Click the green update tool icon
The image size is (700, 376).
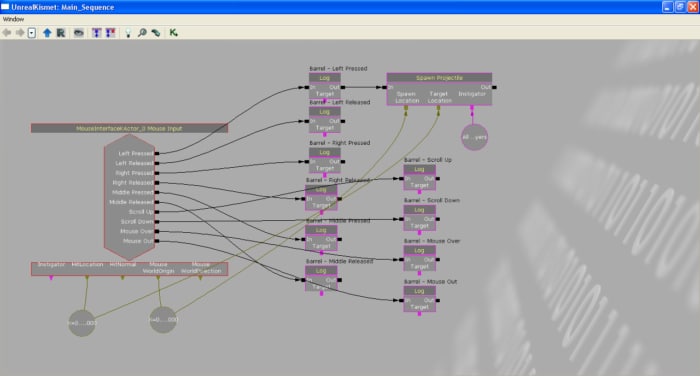coord(155,33)
